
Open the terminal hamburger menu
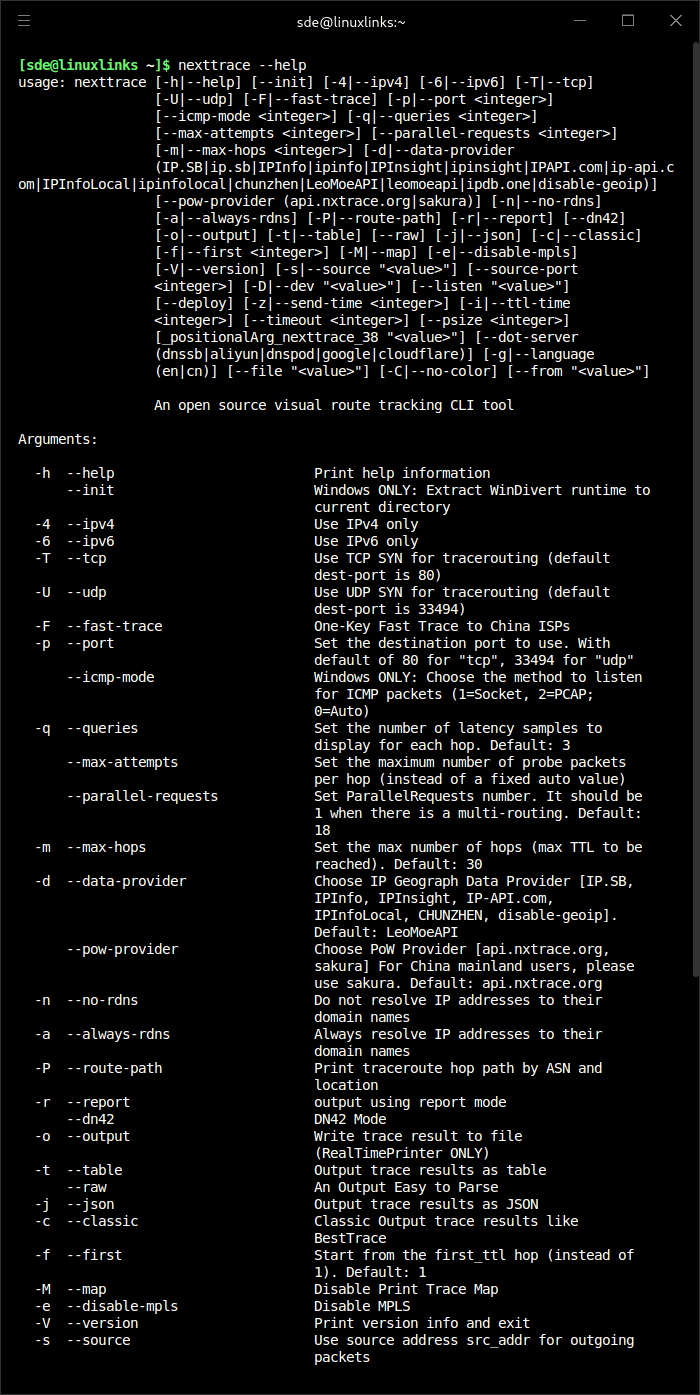pyautogui.click(x=24, y=20)
